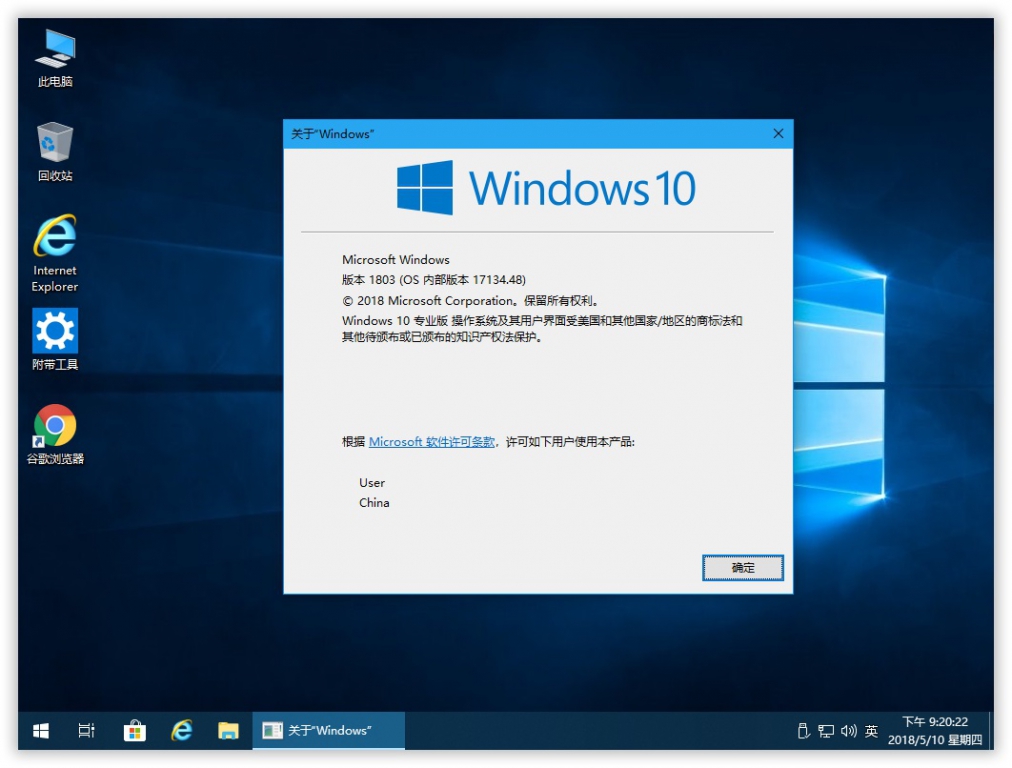
Task: Click the USB safely remove tray icon
Action: pos(804,731)
